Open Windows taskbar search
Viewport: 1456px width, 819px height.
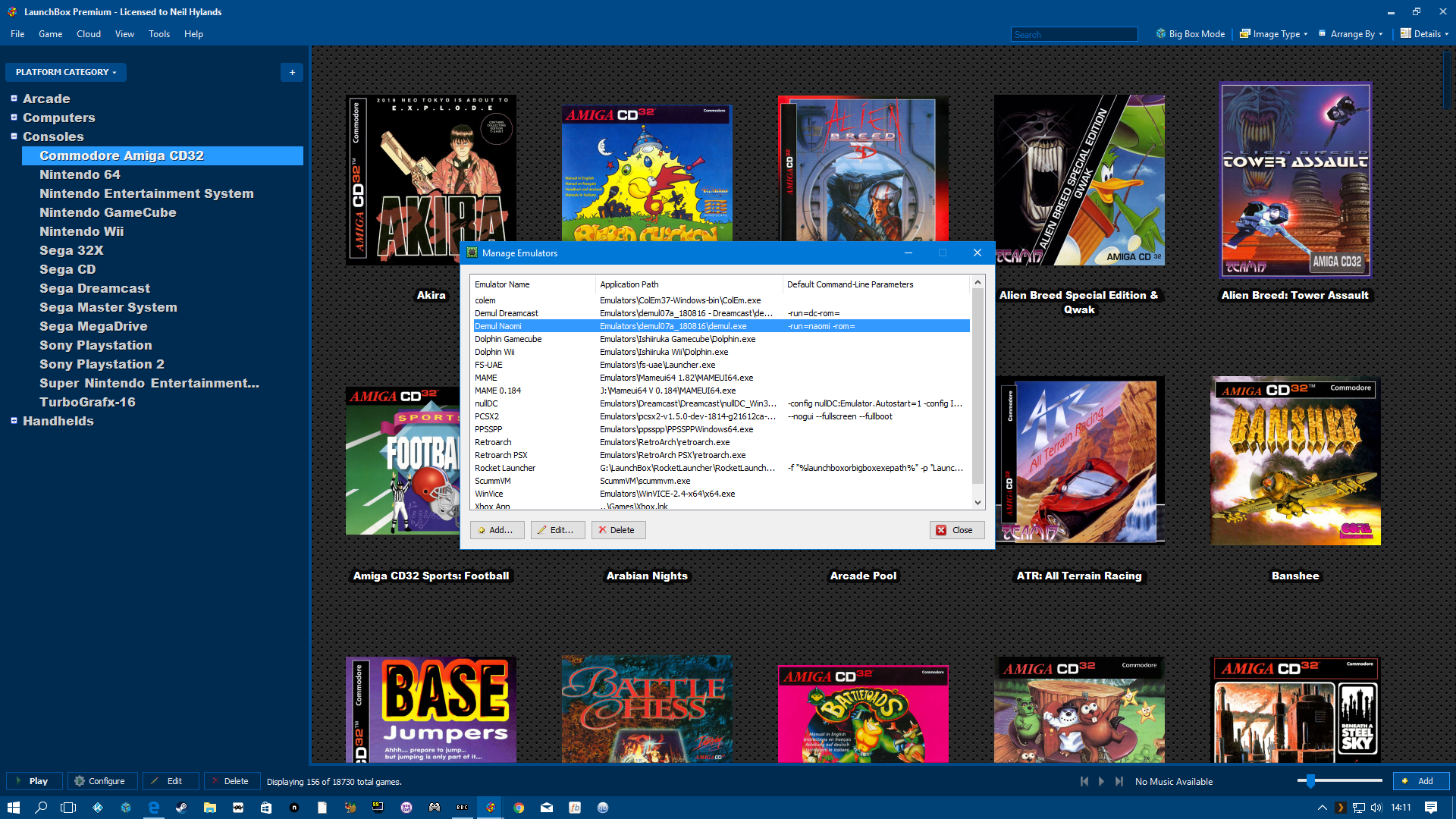[42, 808]
